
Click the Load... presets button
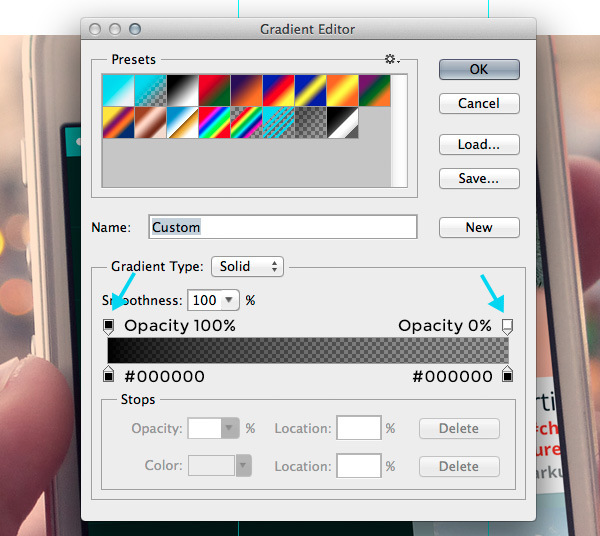point(479,145)
